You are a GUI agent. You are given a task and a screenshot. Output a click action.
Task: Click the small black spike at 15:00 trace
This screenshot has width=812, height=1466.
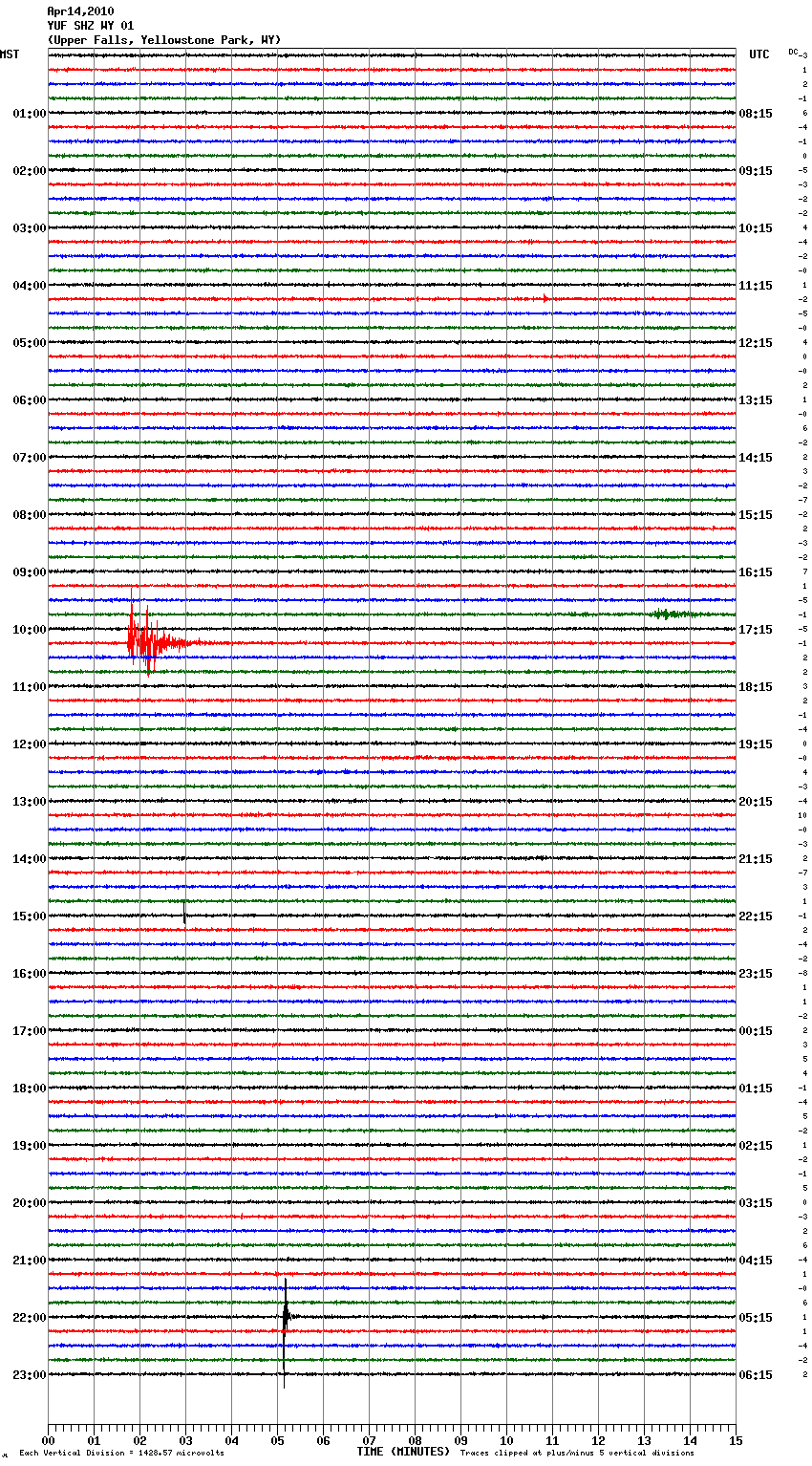tap(184, 913)
